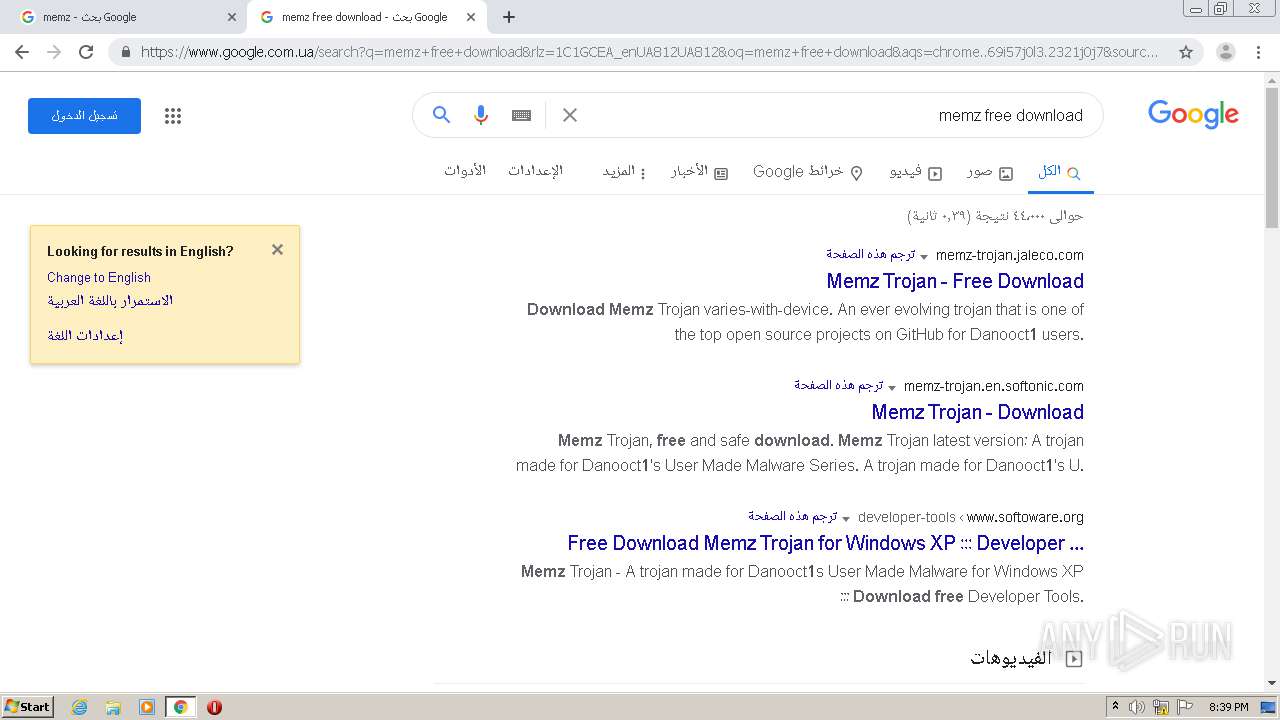The height and width of the screenshot is (720, 1280).
Task: Open 'خرائط Google' maps tab
Action: coord(808,172)
